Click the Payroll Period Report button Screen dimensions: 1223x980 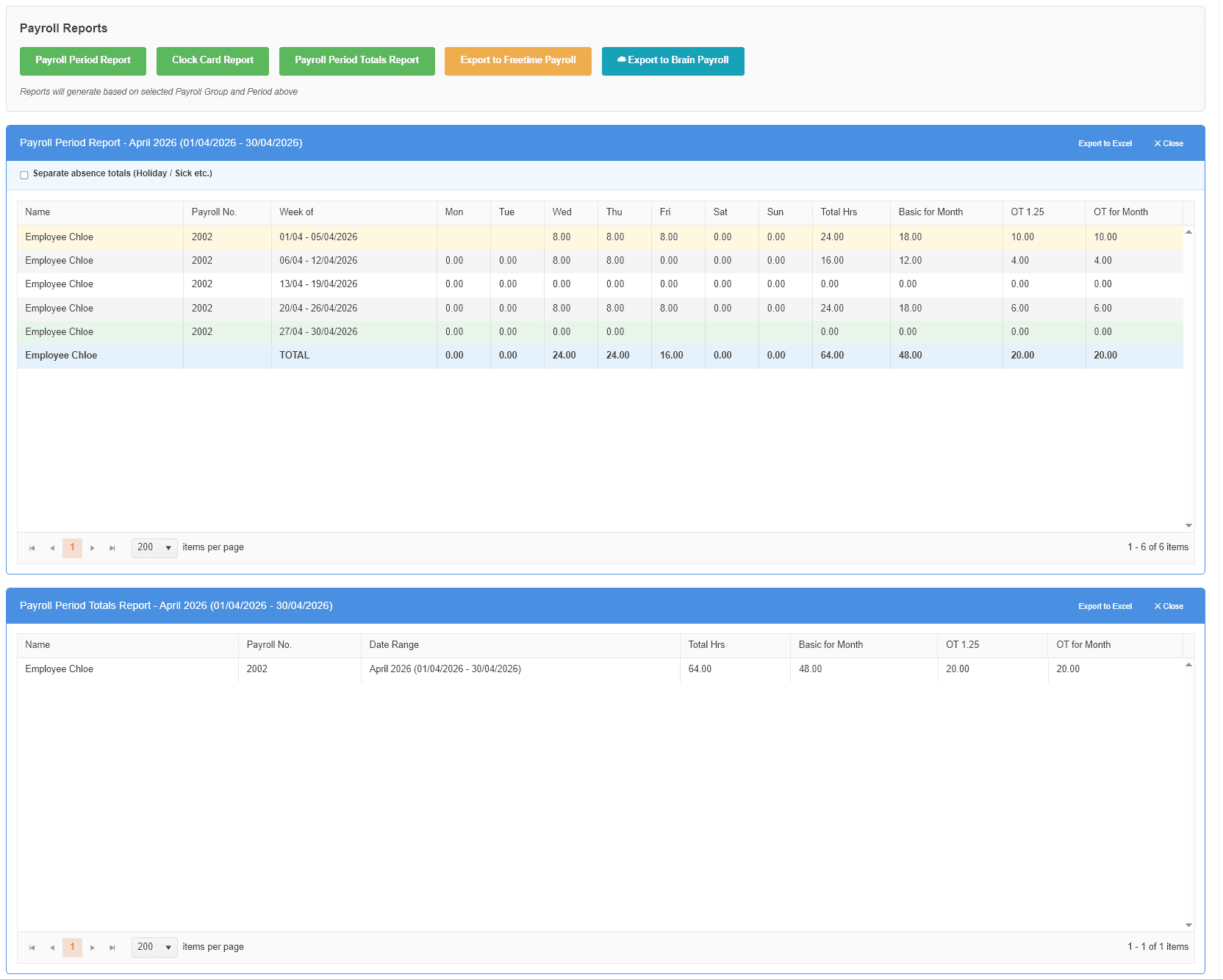point(83,61)
